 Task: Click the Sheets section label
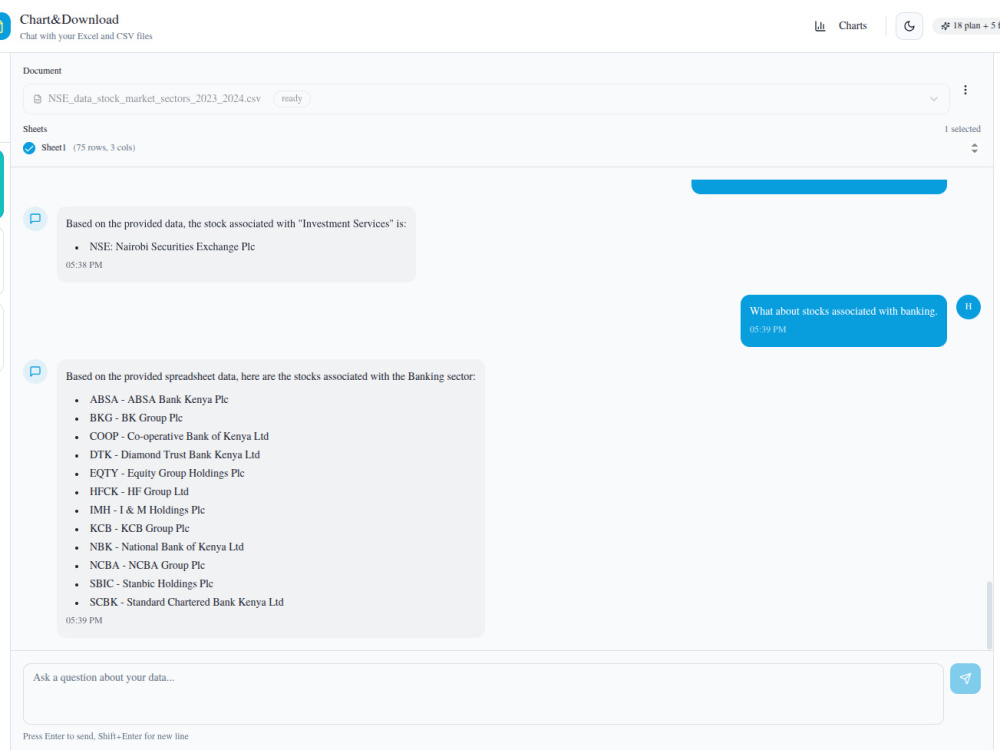point(35,129)
